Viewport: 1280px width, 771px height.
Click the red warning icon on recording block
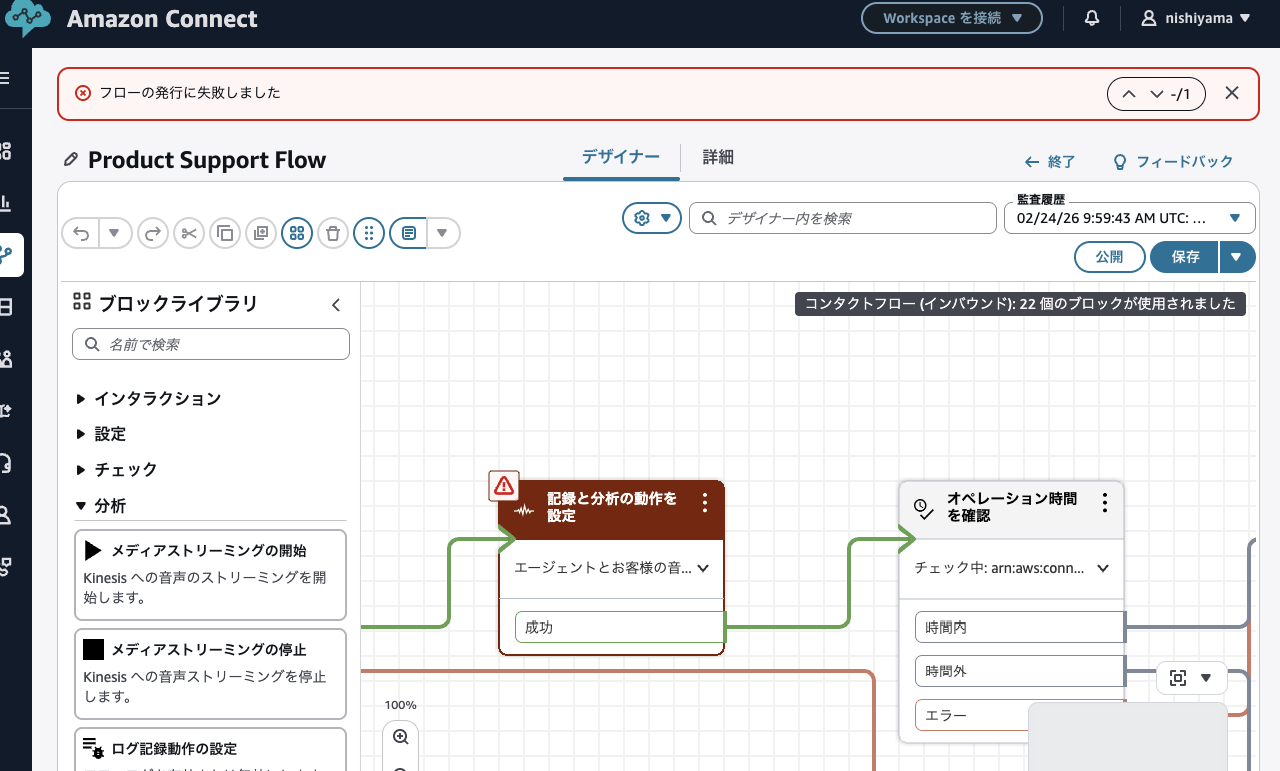point(504,486)
